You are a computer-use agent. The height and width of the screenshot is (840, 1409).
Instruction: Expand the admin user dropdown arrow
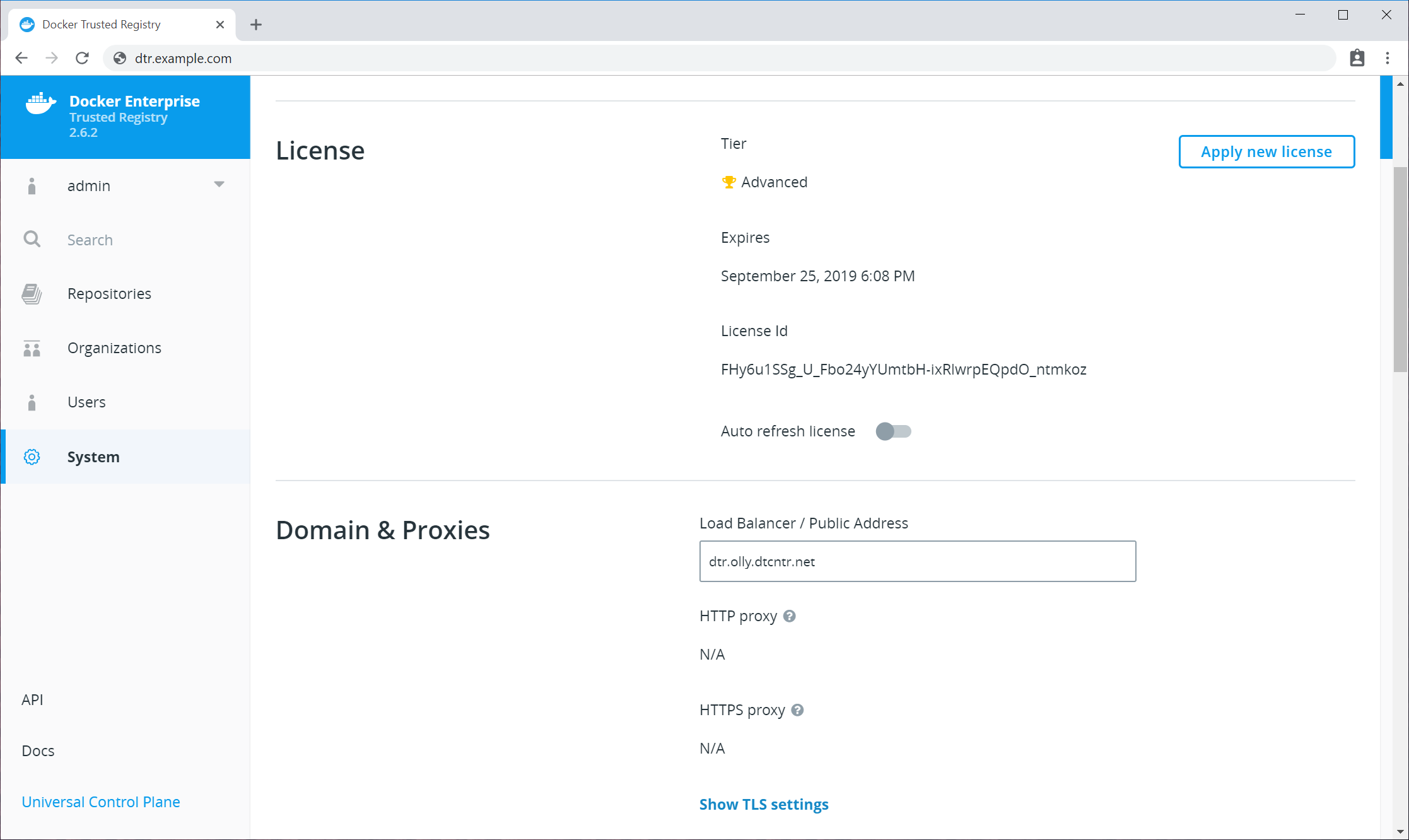pyautogui.click(x=219, y=185)
